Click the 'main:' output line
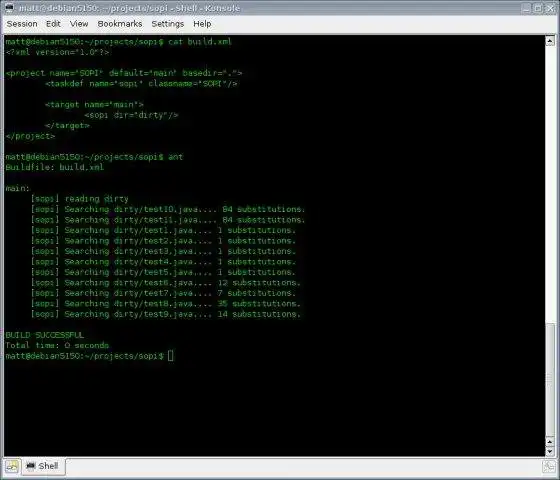This screenshot has width=560, height=480. click(18, 188)
